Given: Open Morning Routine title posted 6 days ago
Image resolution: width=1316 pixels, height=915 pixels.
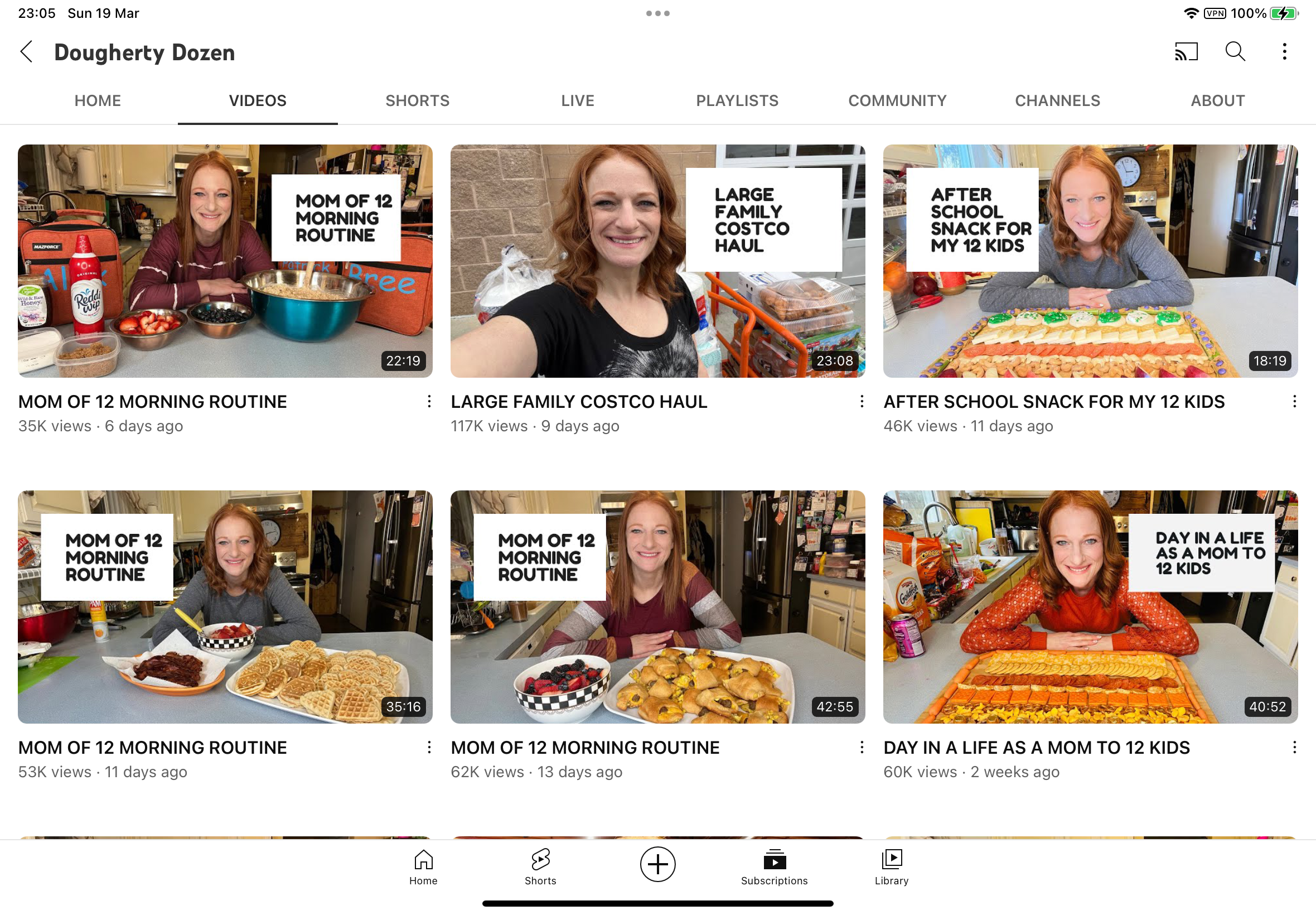Looking at the screenshot, I should (x=152, y=401).
